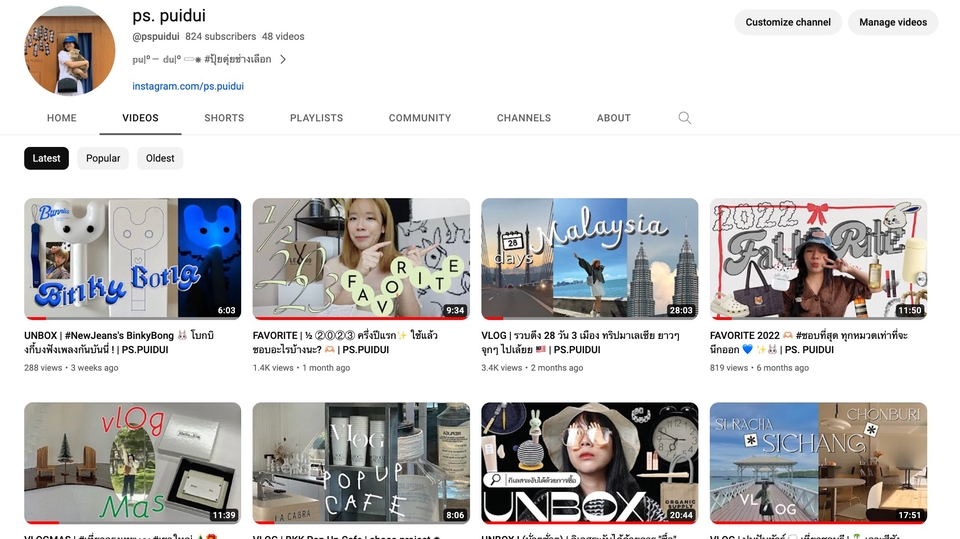Click the 28:03 duration badge
960x539 pixels.
point(681,311)
